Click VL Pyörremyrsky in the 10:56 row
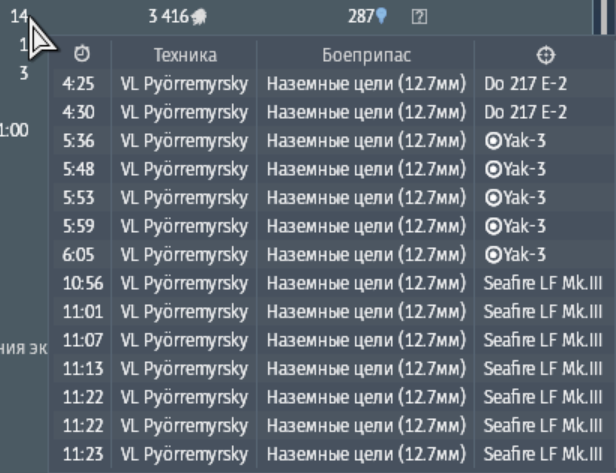This screenshot has width=616, height=473. point(184,284)
